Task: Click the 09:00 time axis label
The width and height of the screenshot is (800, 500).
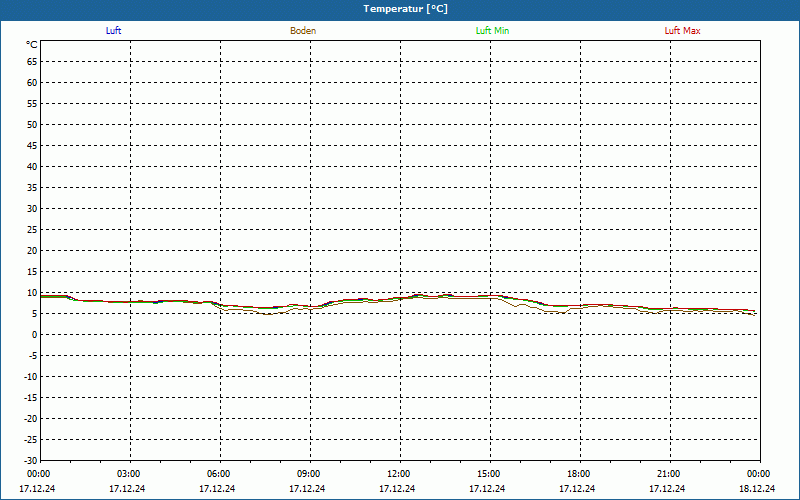Action: pyautogui.click(x=309, y=474)
